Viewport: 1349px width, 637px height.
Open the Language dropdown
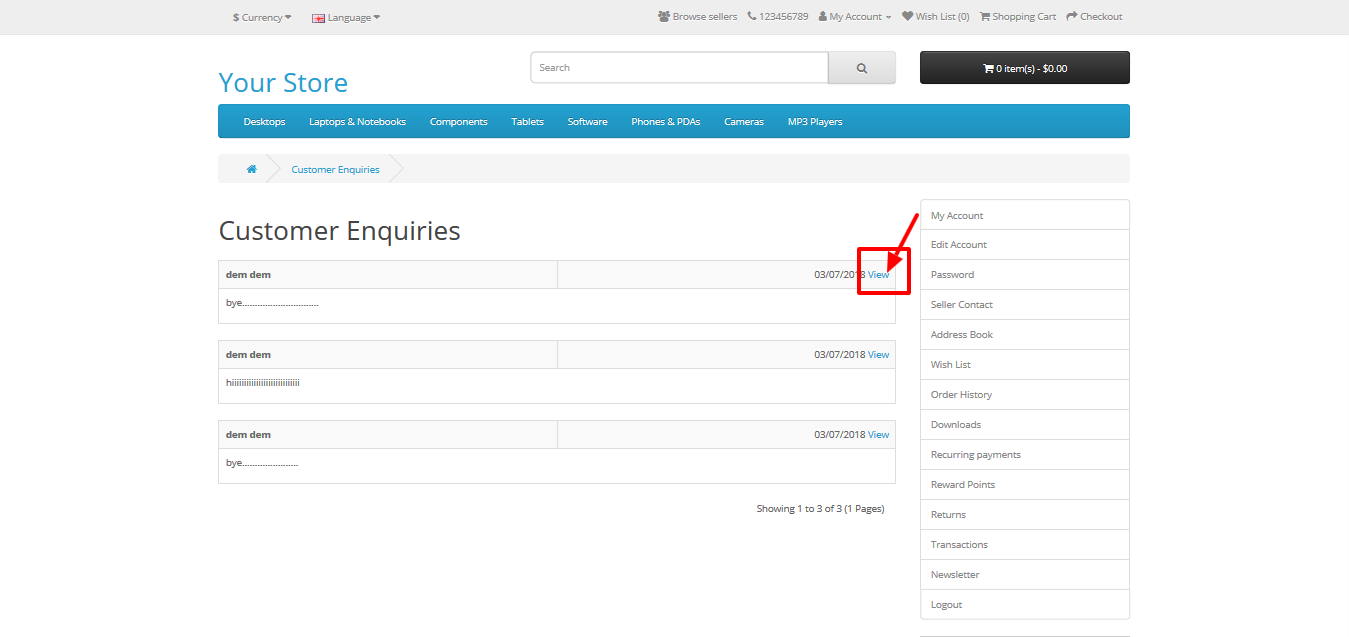tap(346, 17)
